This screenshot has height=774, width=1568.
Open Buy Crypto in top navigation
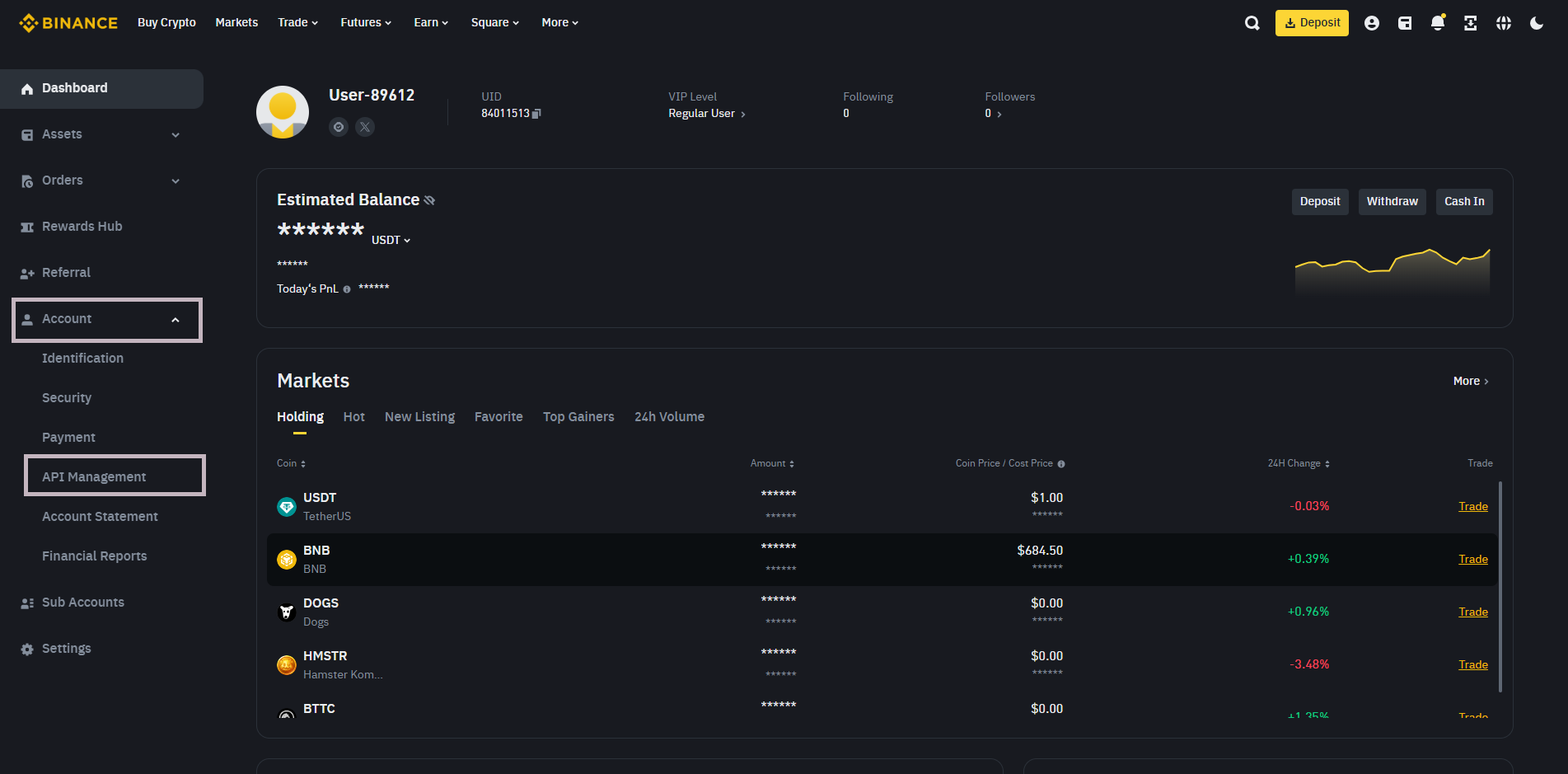click(166, 23)
